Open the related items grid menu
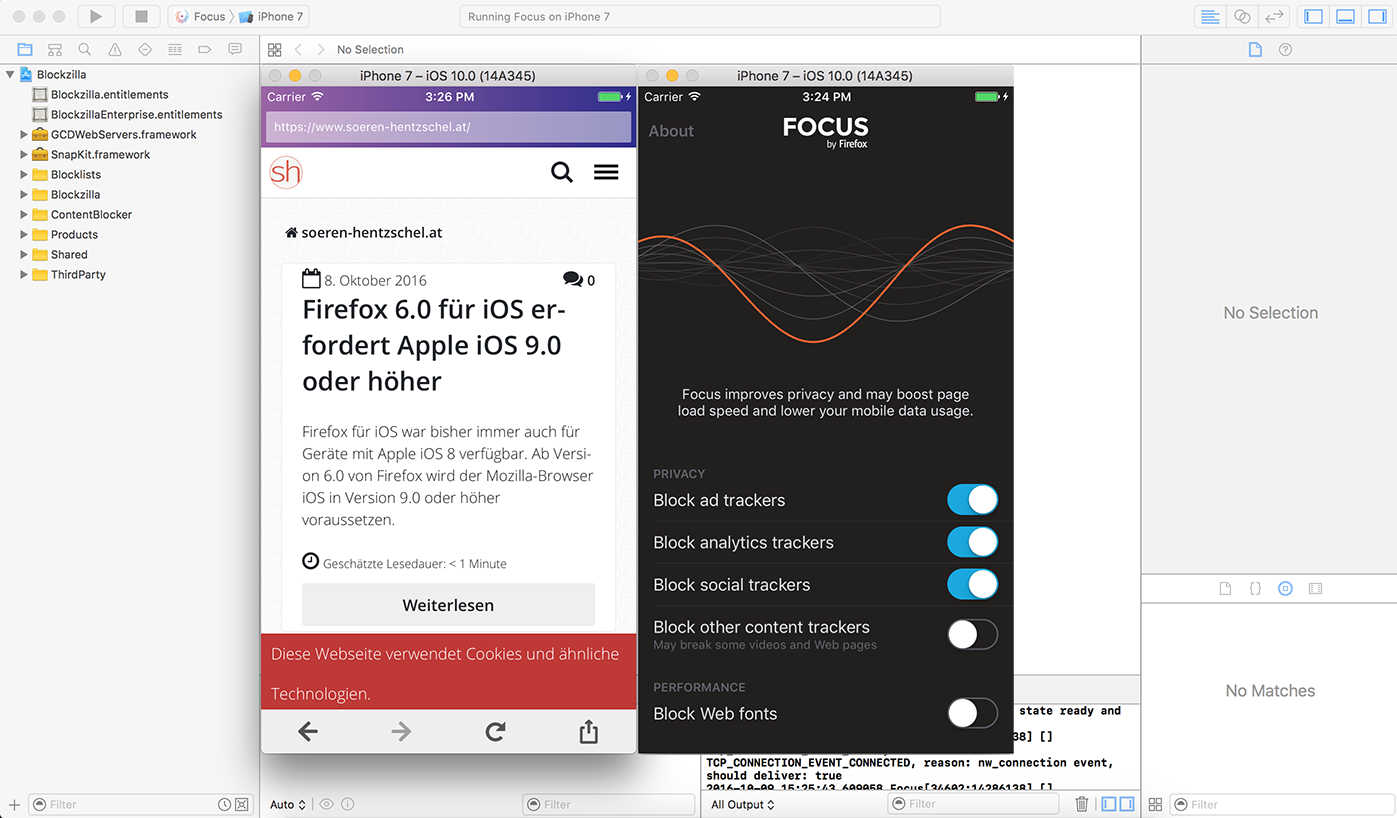Viewport: 1397px width, 818px height. pyautogui.click(x=274, y=49)
